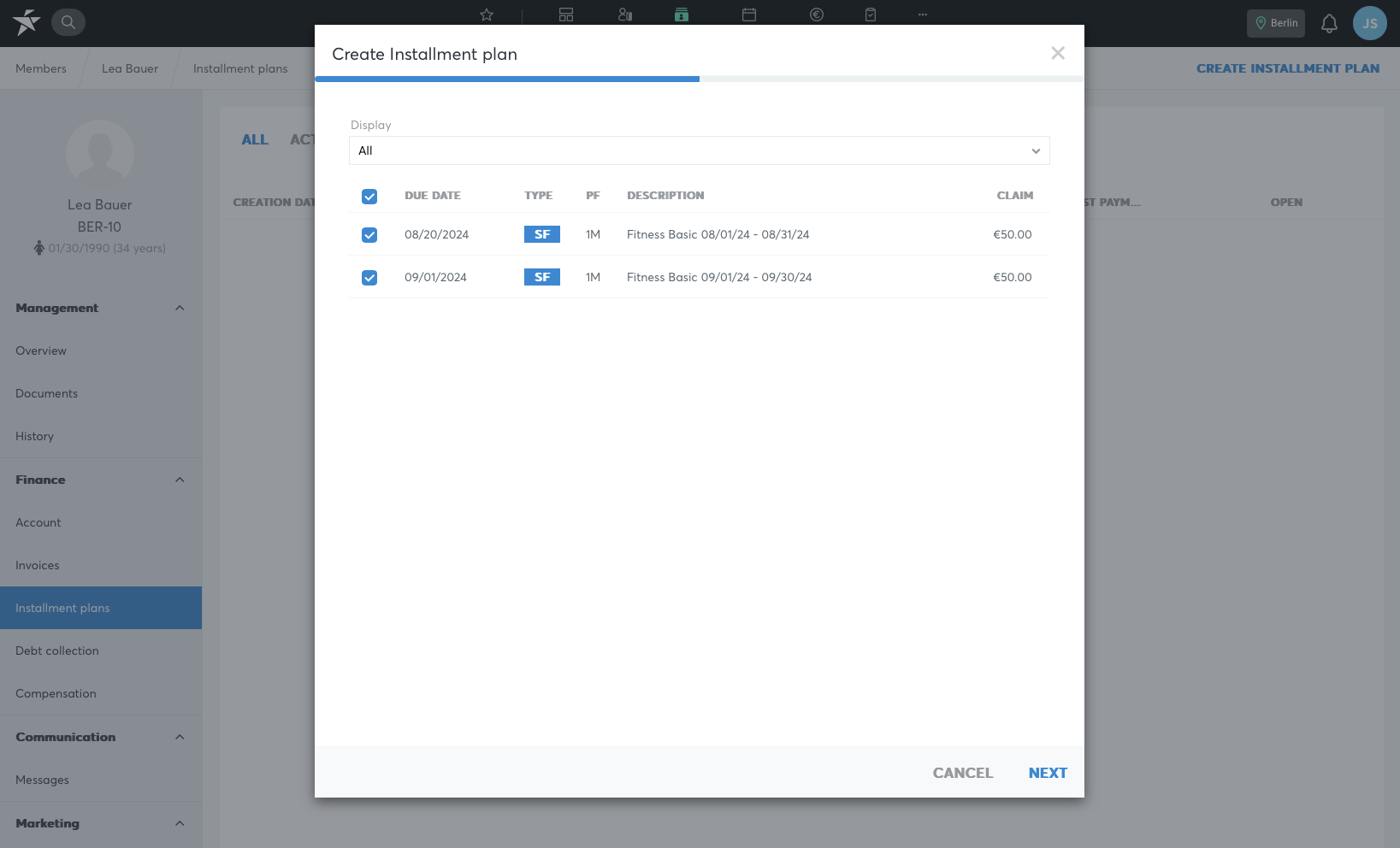Image resolution: width=1400 pixels, height=848 pixels.
Task: Click member number BER-10
Action: pos(99,227)
